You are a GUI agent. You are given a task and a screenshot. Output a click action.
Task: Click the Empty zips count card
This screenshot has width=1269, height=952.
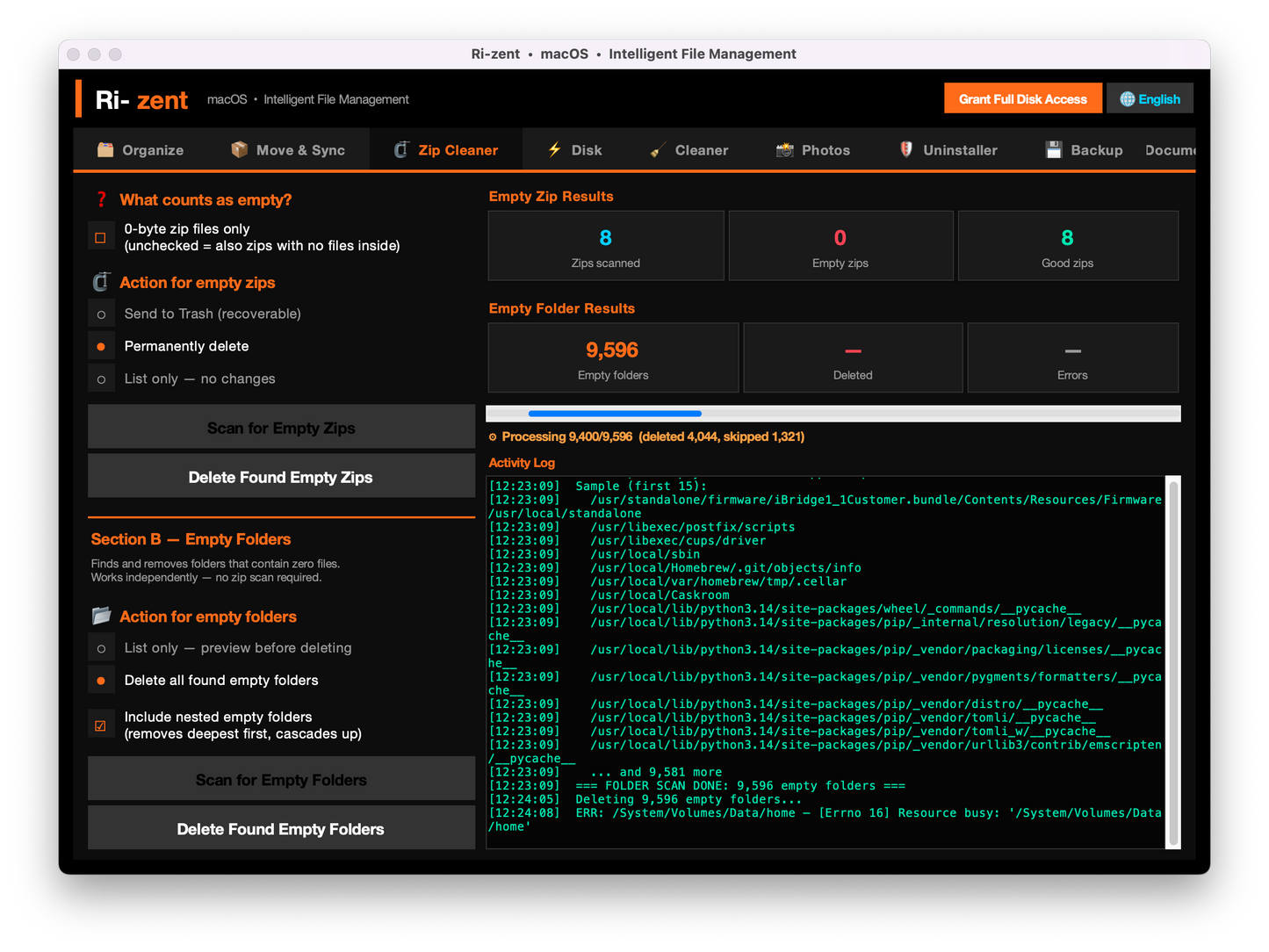coord(840,246)
